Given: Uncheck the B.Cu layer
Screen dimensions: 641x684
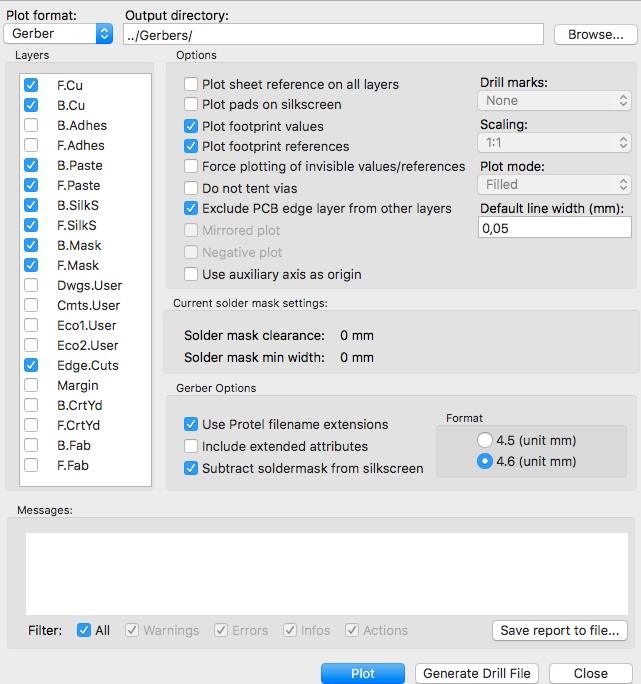Looking at the screenshot, I should [31, 105].
